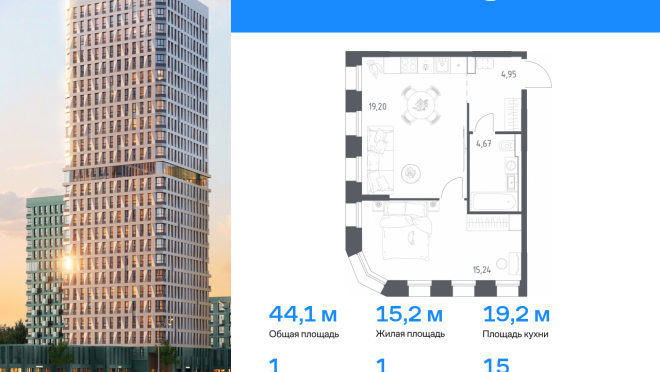Select the 44,1 м total area value

coord(303,314)
